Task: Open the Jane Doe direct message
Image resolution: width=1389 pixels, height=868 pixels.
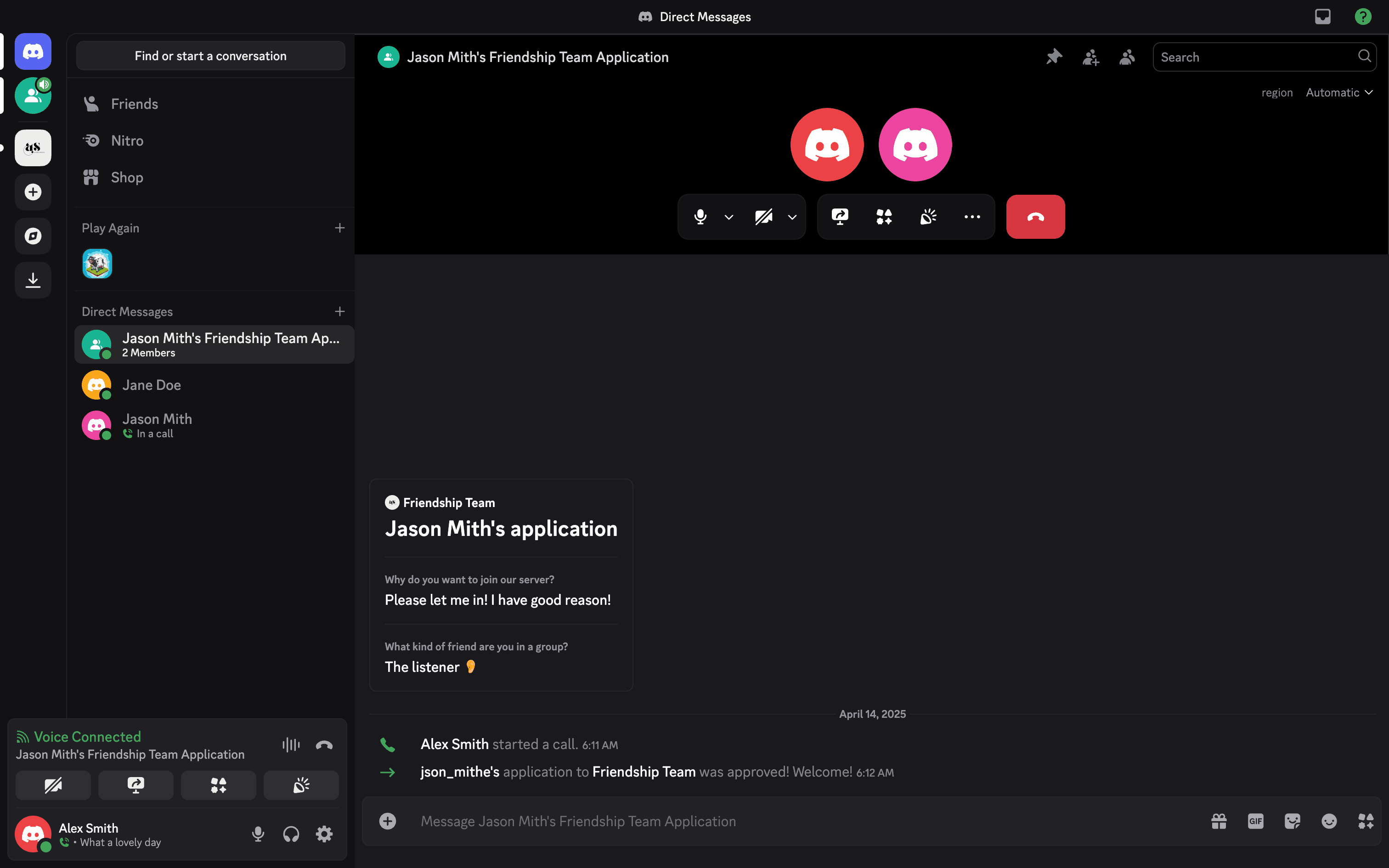Action: coord(152,385)
